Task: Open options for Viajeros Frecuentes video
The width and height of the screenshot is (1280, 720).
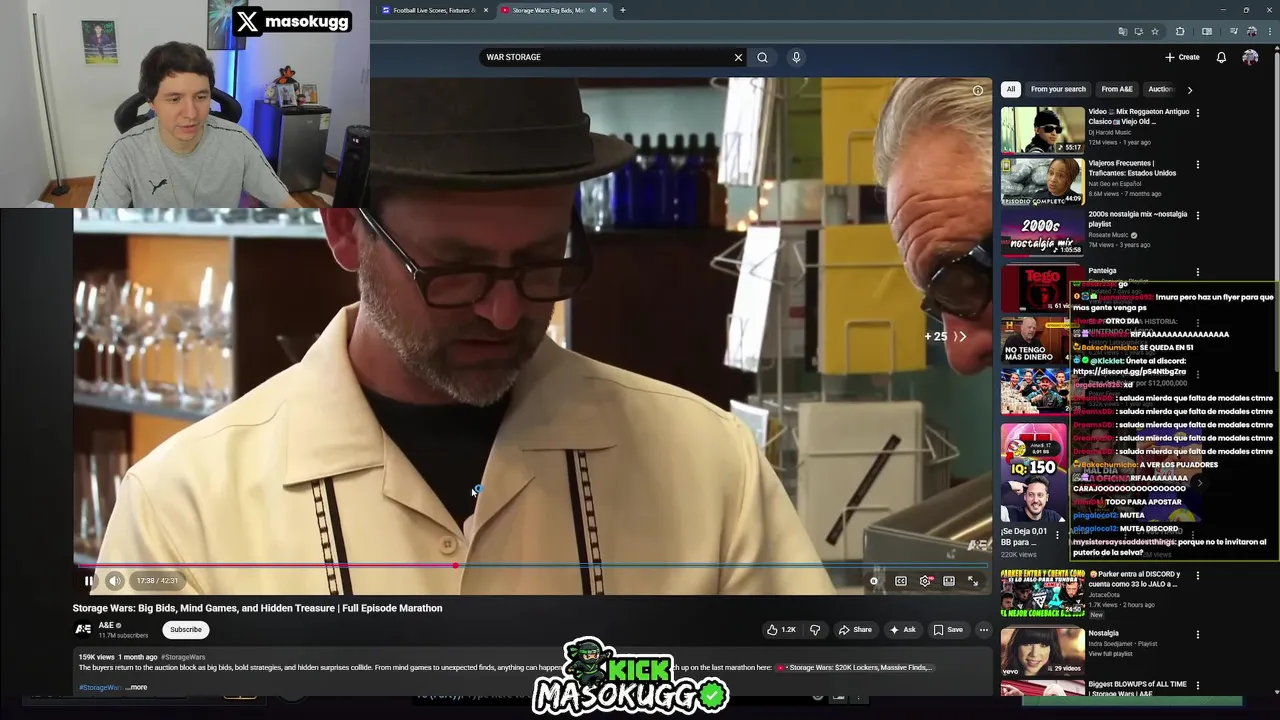Action: click(x=1198, y=164)
